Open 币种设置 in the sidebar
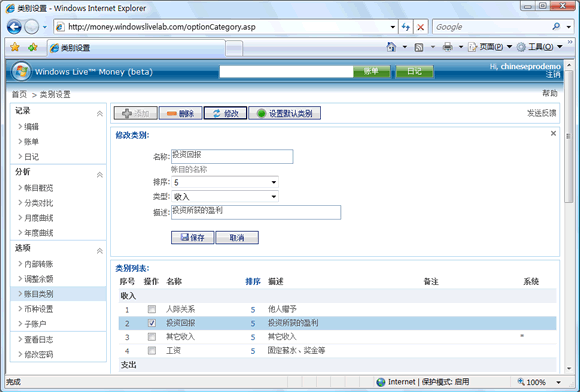The height and width of the screenshot is (392, 580). tap(38, 309)
